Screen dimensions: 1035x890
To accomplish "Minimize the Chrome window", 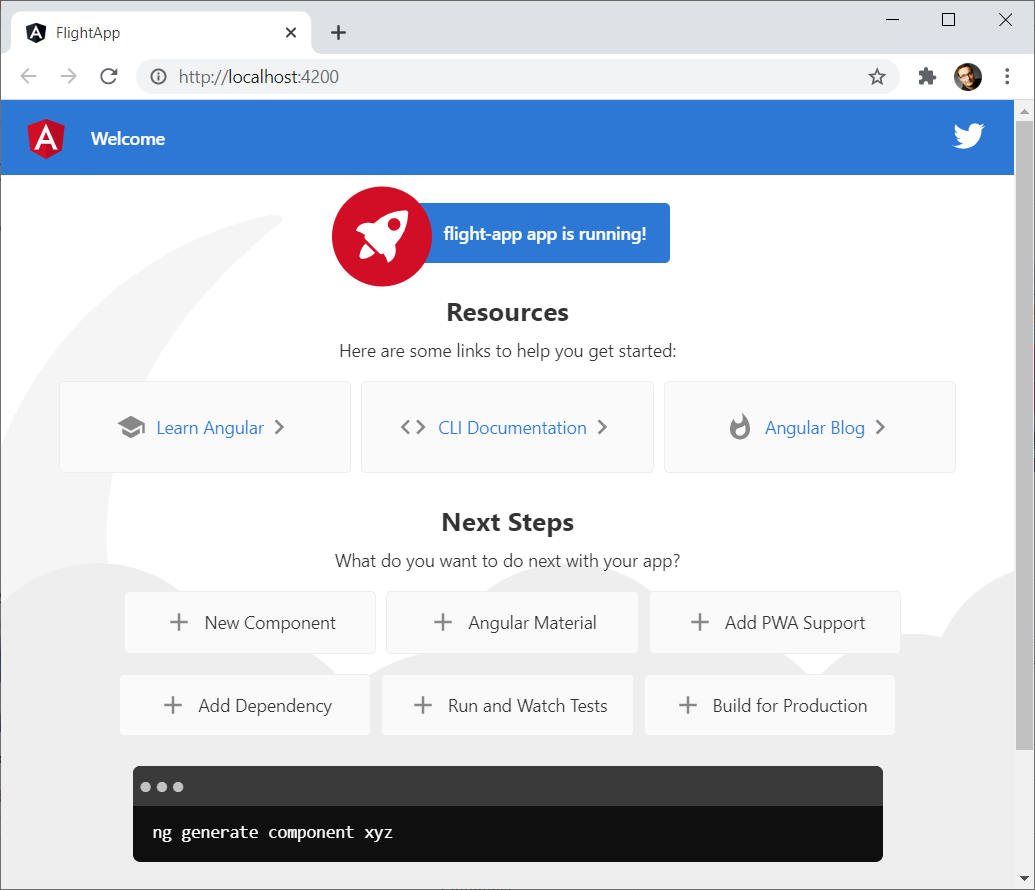I will 892,20.
